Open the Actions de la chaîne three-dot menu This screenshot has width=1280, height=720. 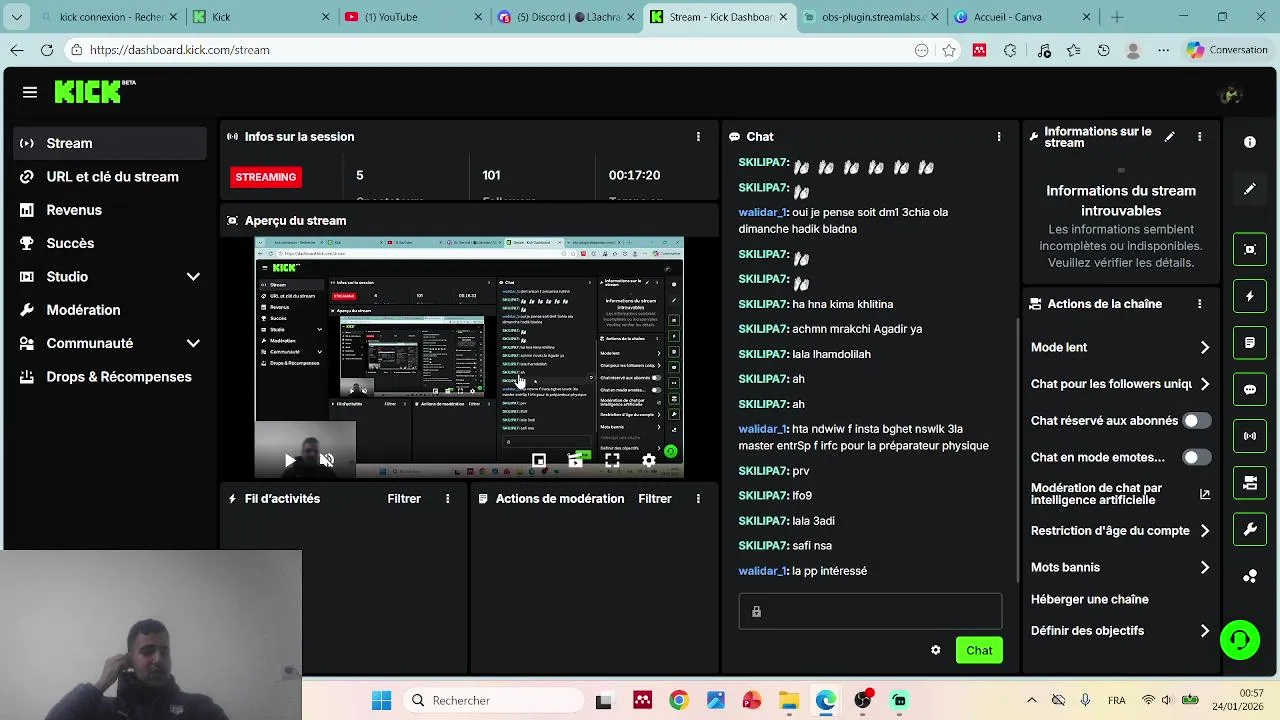point(1199,304)
